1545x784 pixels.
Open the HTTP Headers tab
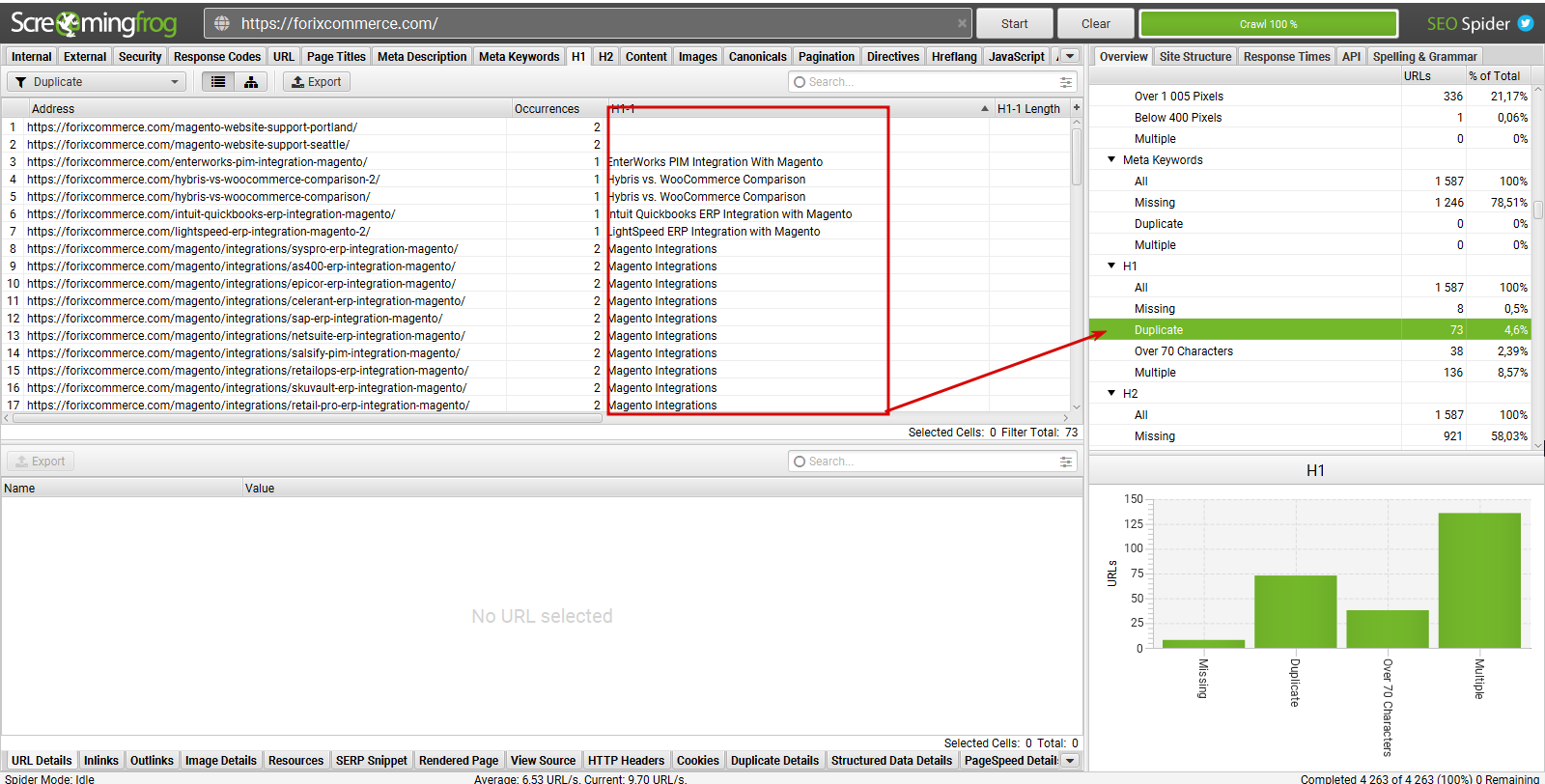point(627,761)
